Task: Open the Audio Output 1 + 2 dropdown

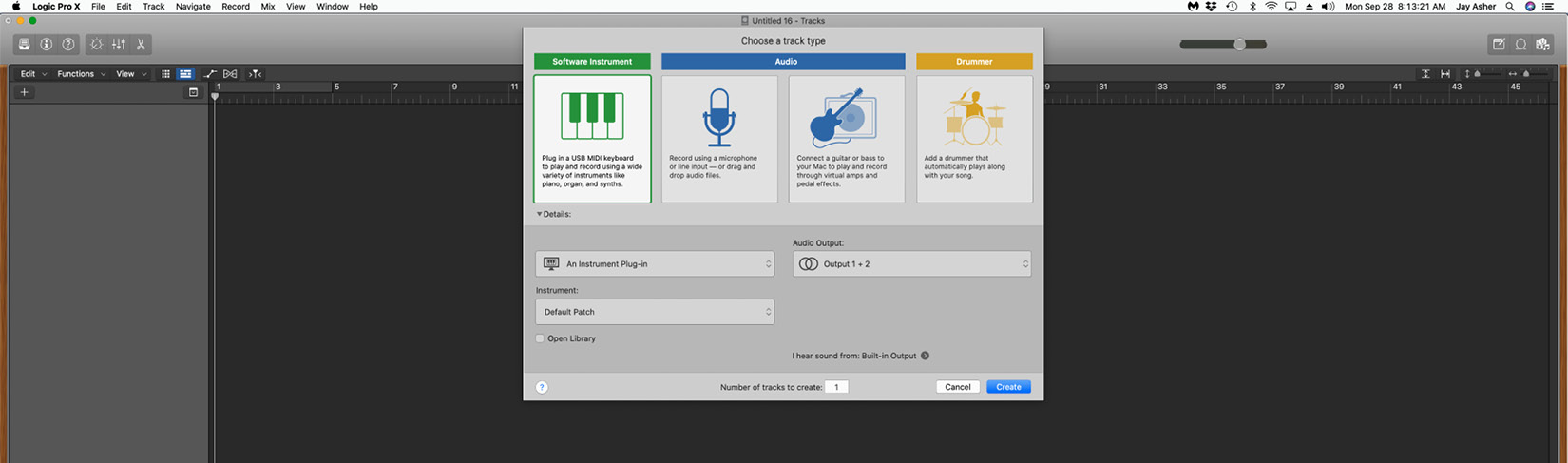Action: 912,264
